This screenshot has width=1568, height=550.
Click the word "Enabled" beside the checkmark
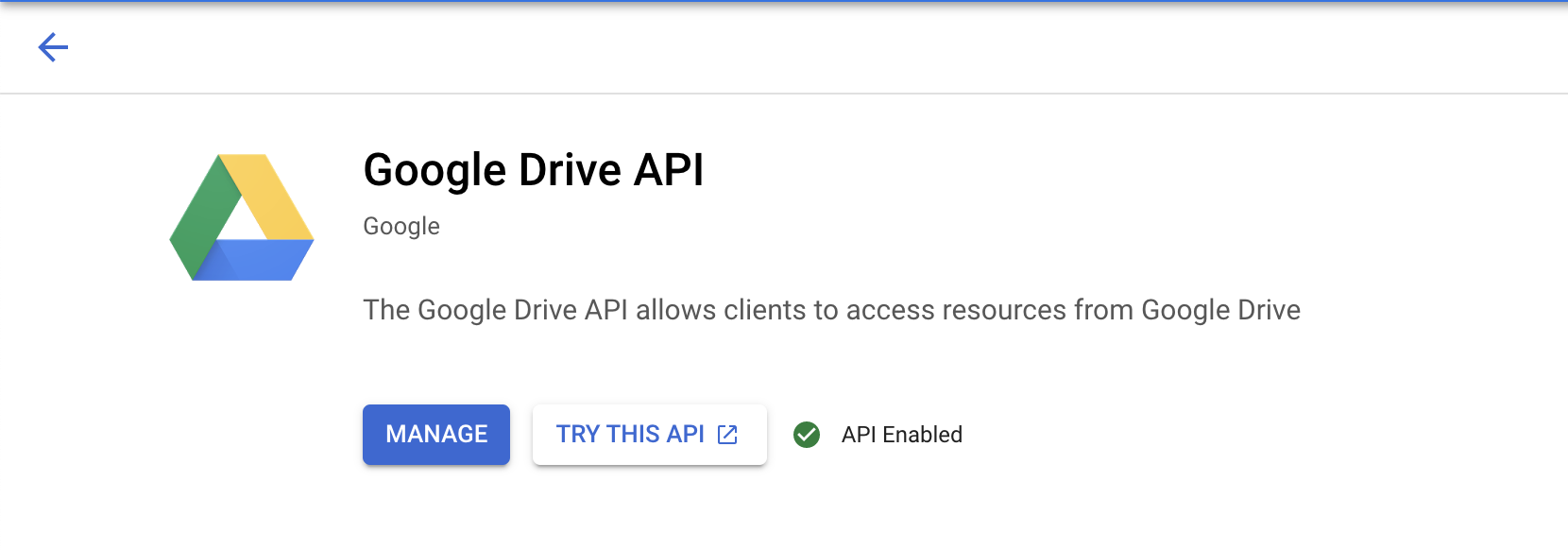922,435
